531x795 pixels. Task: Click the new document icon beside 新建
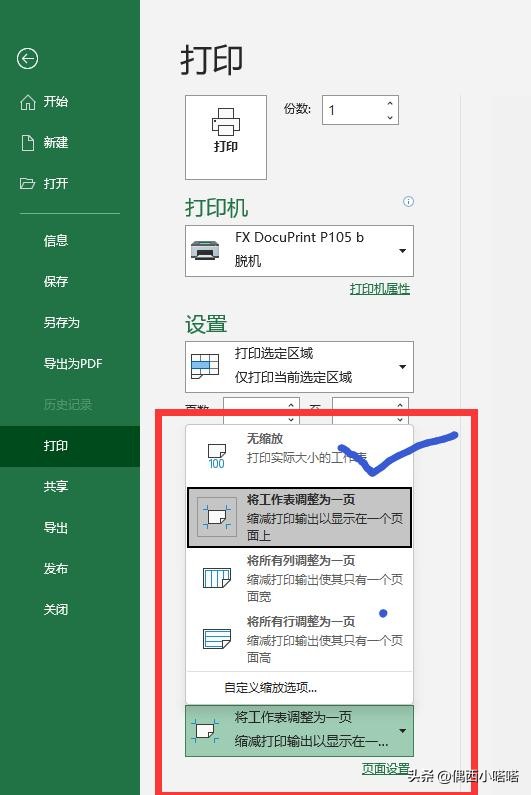pyautogui.click(x=27, y=143)
